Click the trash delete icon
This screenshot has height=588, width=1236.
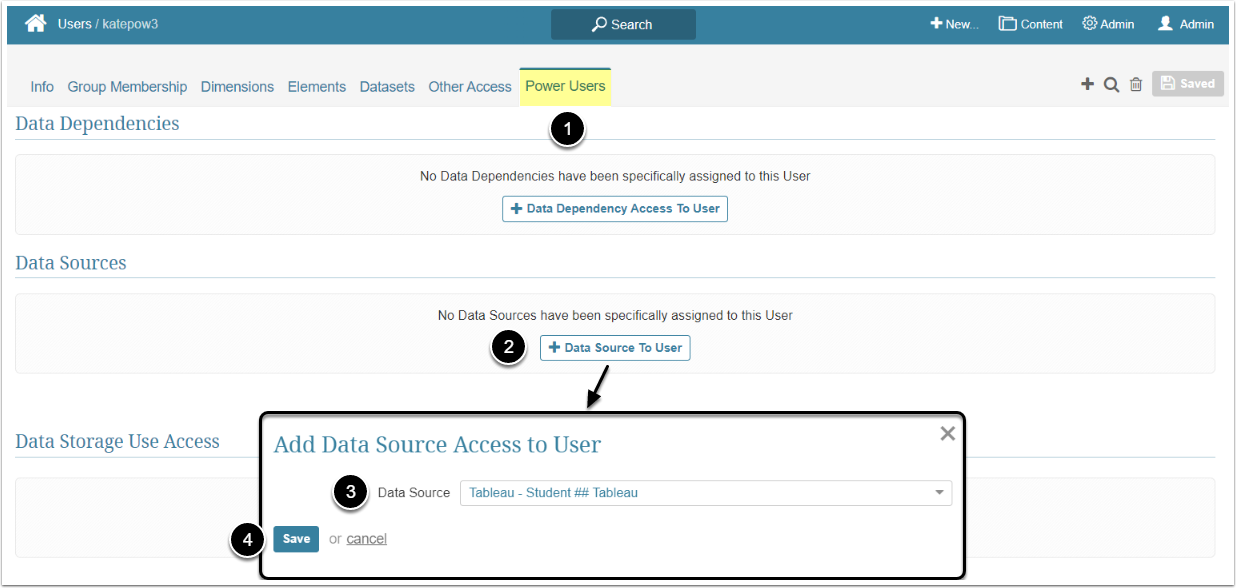1136,84
